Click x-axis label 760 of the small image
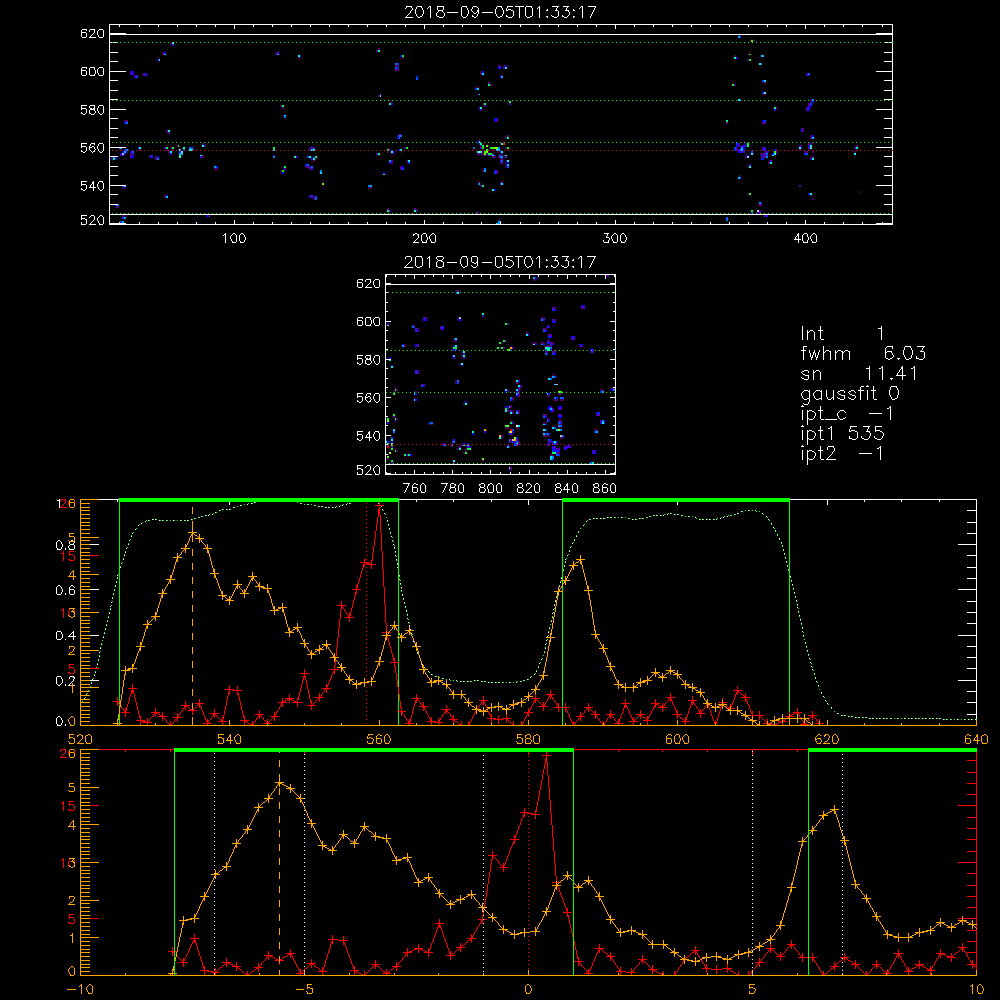 point(415,489)
